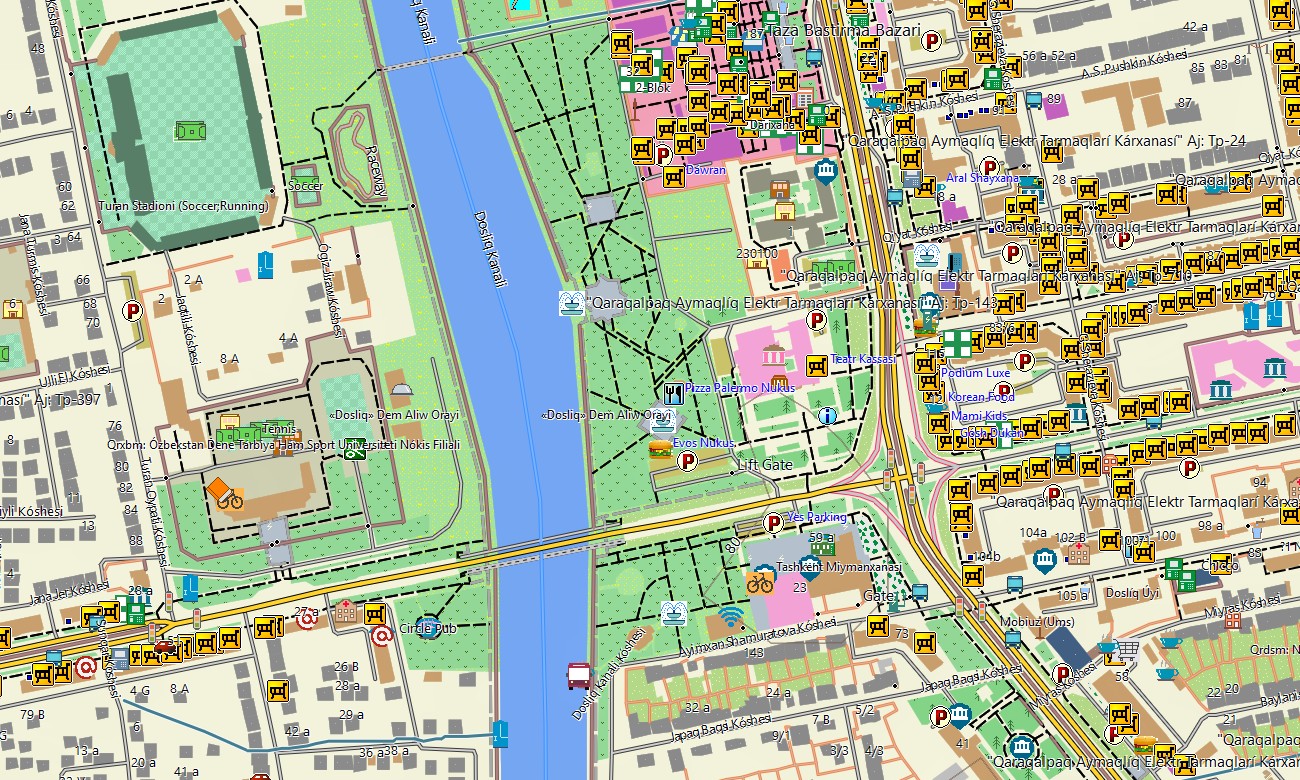Select the "Chicco" shop label

tap(1220, 565)
